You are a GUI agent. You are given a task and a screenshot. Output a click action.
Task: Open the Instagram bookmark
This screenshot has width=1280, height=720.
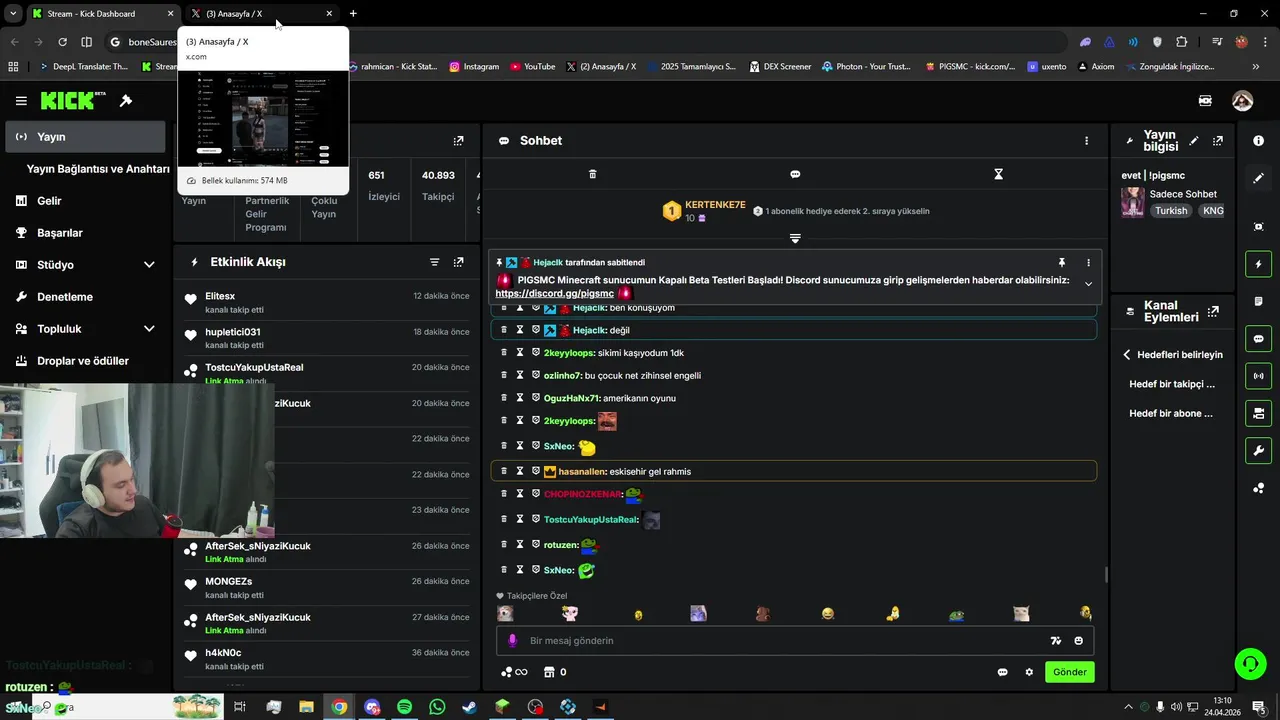(x=474, y=67)
